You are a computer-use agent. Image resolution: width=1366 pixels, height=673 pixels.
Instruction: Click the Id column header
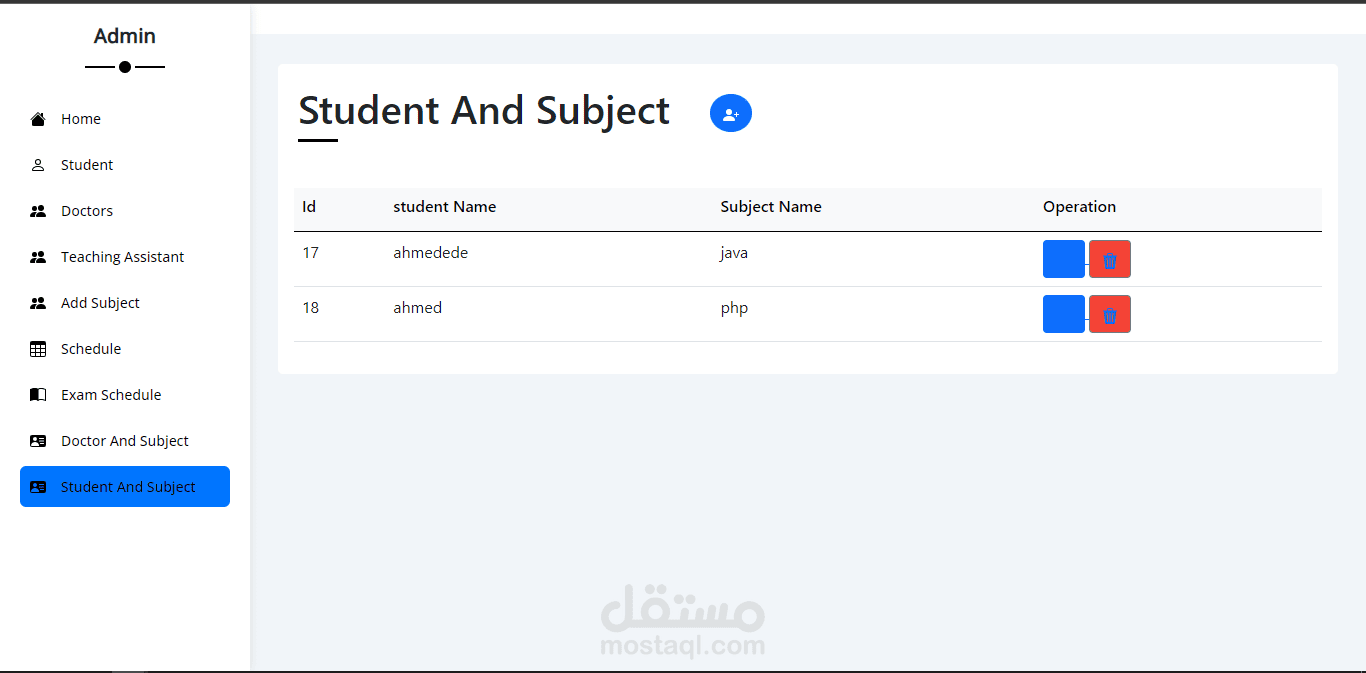pos(309,207)
